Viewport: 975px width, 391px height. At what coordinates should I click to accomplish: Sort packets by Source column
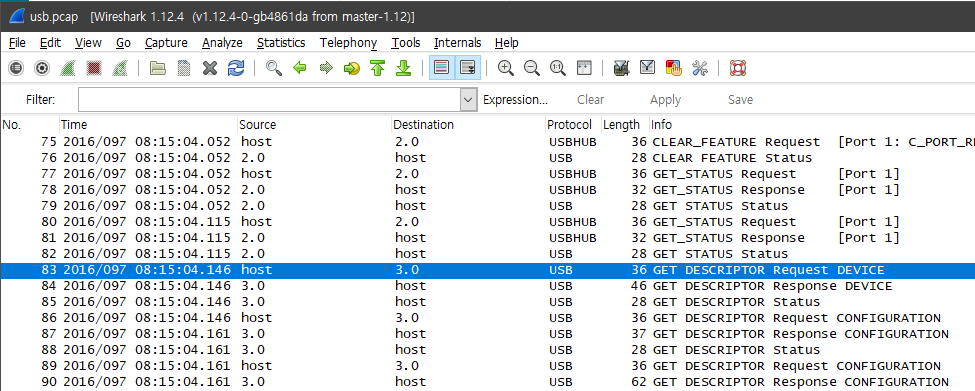pos(314,124)
